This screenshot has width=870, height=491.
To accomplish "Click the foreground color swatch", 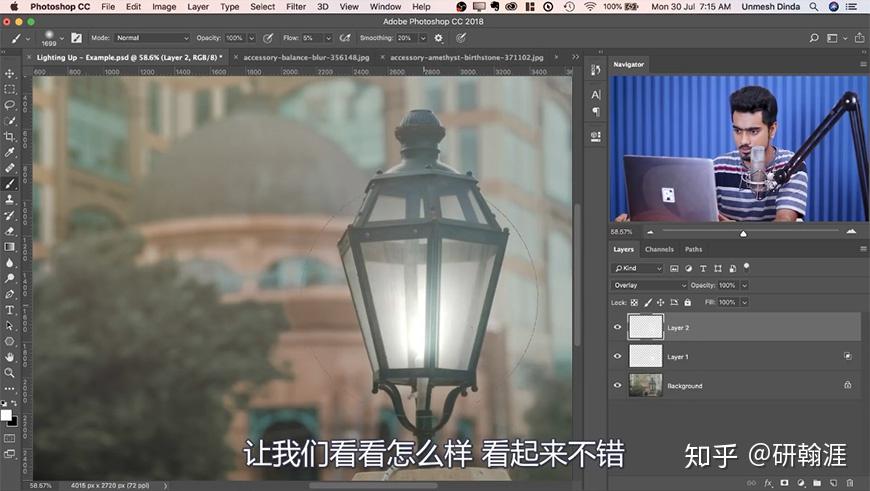I will click(6, 415).
